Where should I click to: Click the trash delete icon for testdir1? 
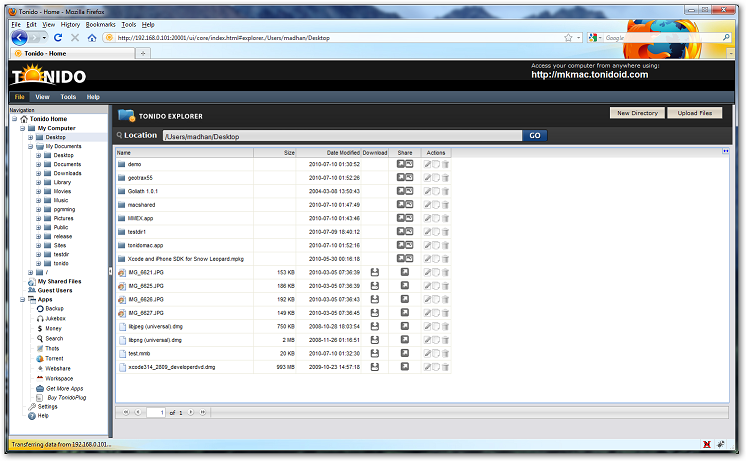(x=445, y=232)
